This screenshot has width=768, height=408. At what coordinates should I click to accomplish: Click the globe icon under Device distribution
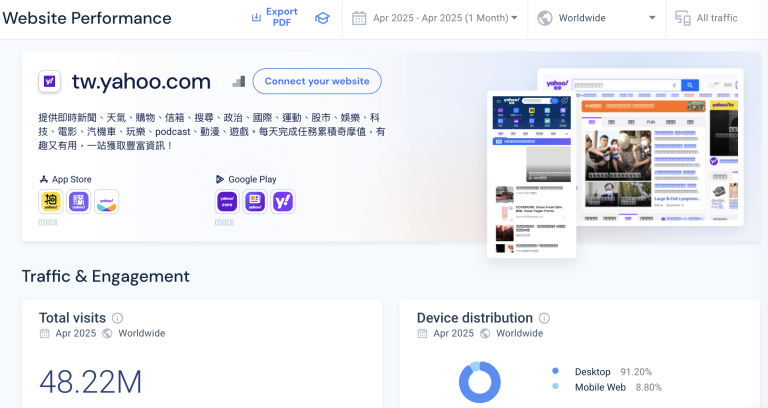coord(485,334)
